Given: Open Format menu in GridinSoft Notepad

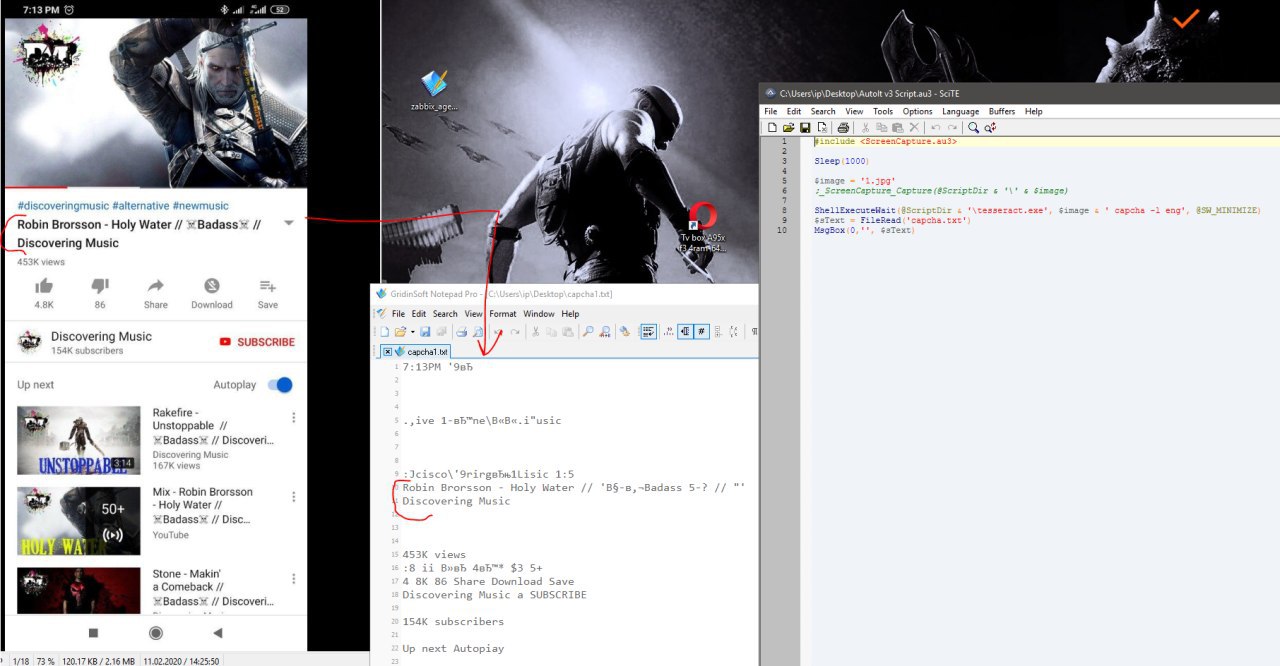Looking at the screenshot, I should tap(503, 314).
